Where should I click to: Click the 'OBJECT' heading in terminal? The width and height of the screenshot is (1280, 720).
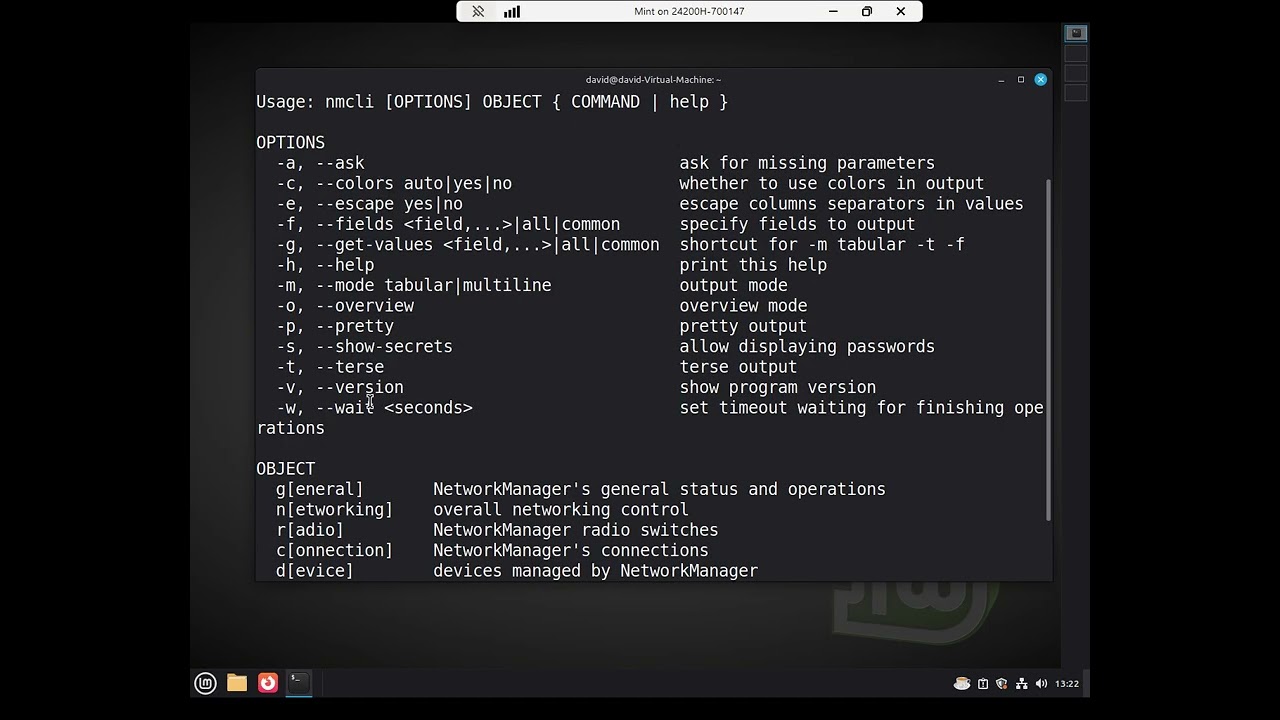(285, 469)
